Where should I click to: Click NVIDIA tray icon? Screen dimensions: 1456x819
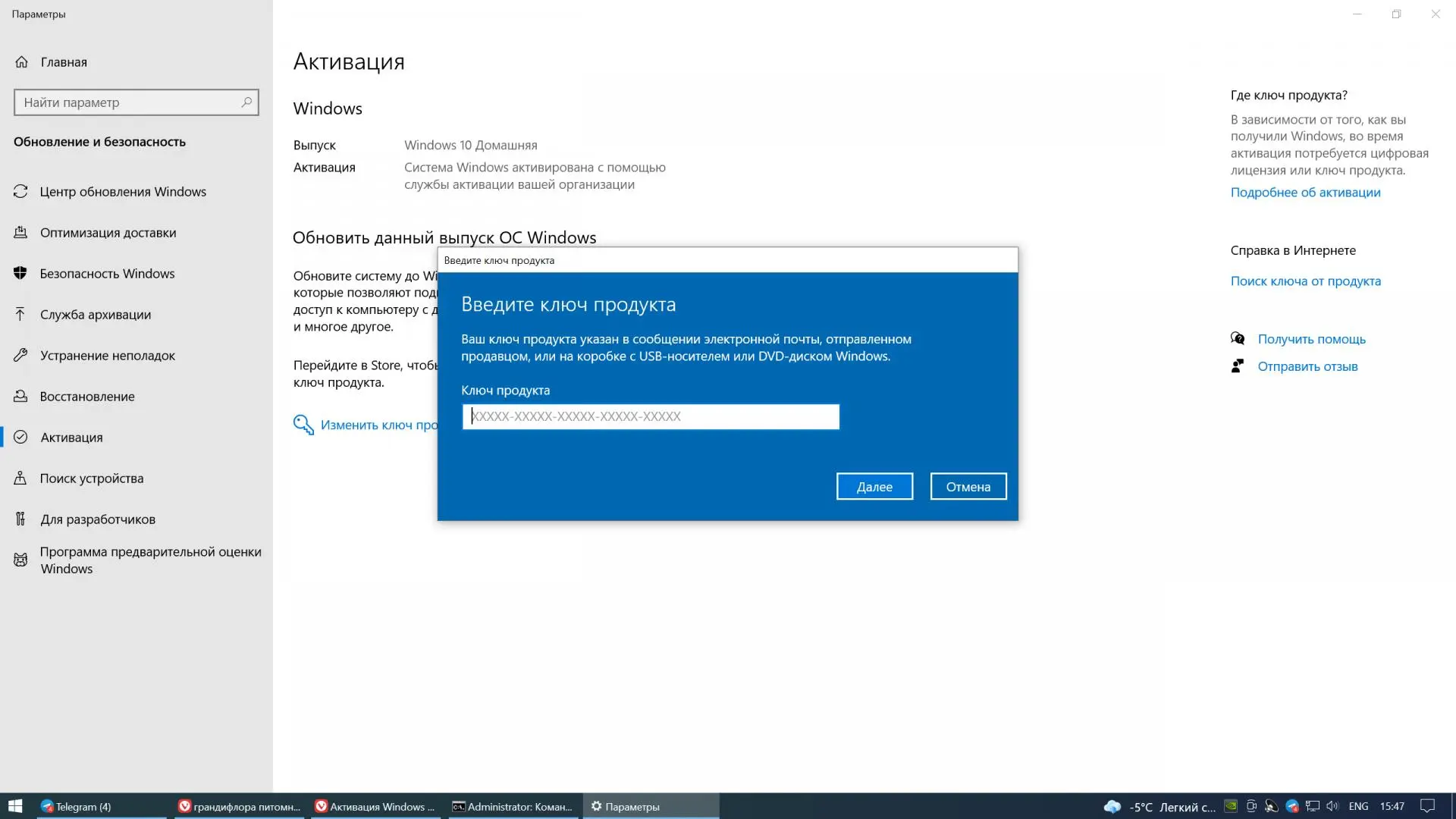[x=1232, y=806]
